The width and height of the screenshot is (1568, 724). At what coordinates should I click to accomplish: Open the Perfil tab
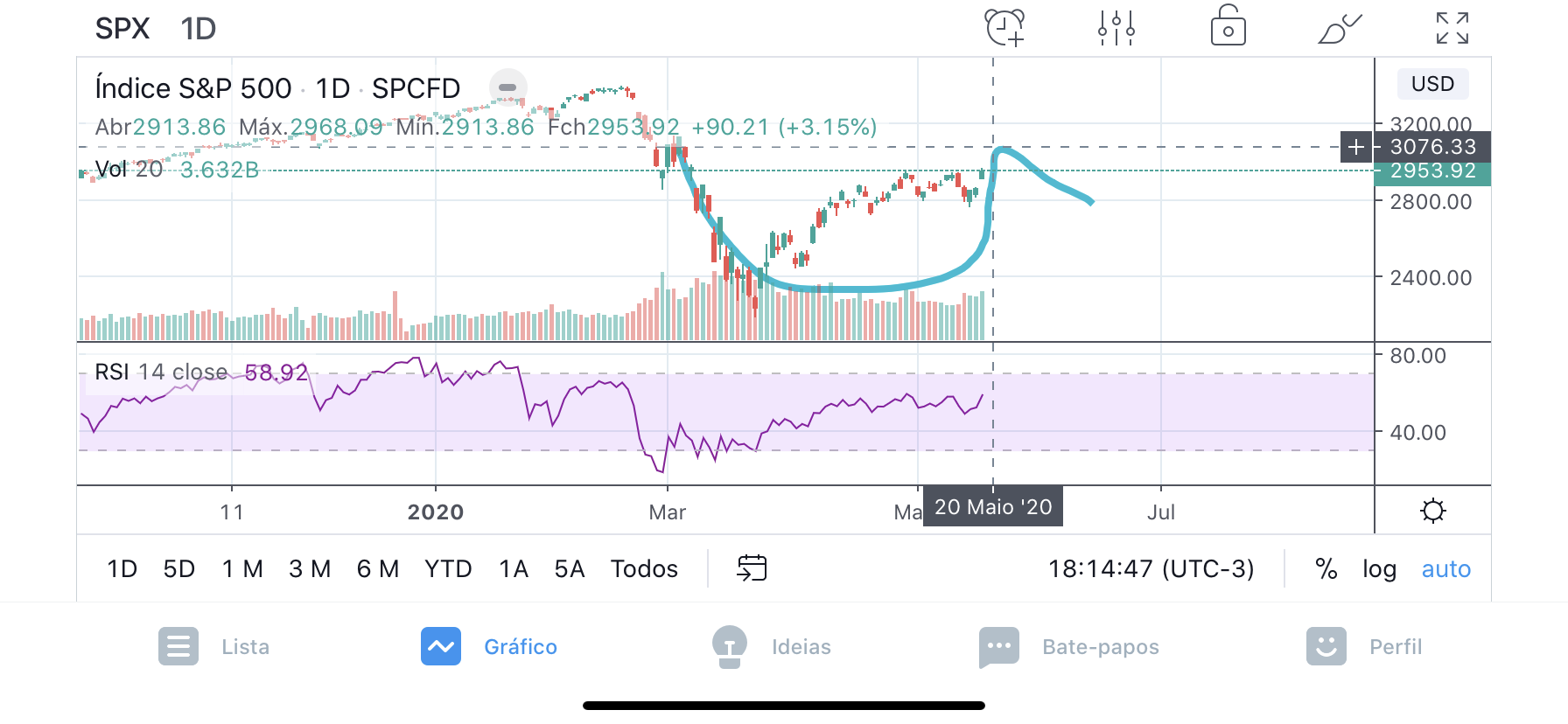[x=1364, y=647]
